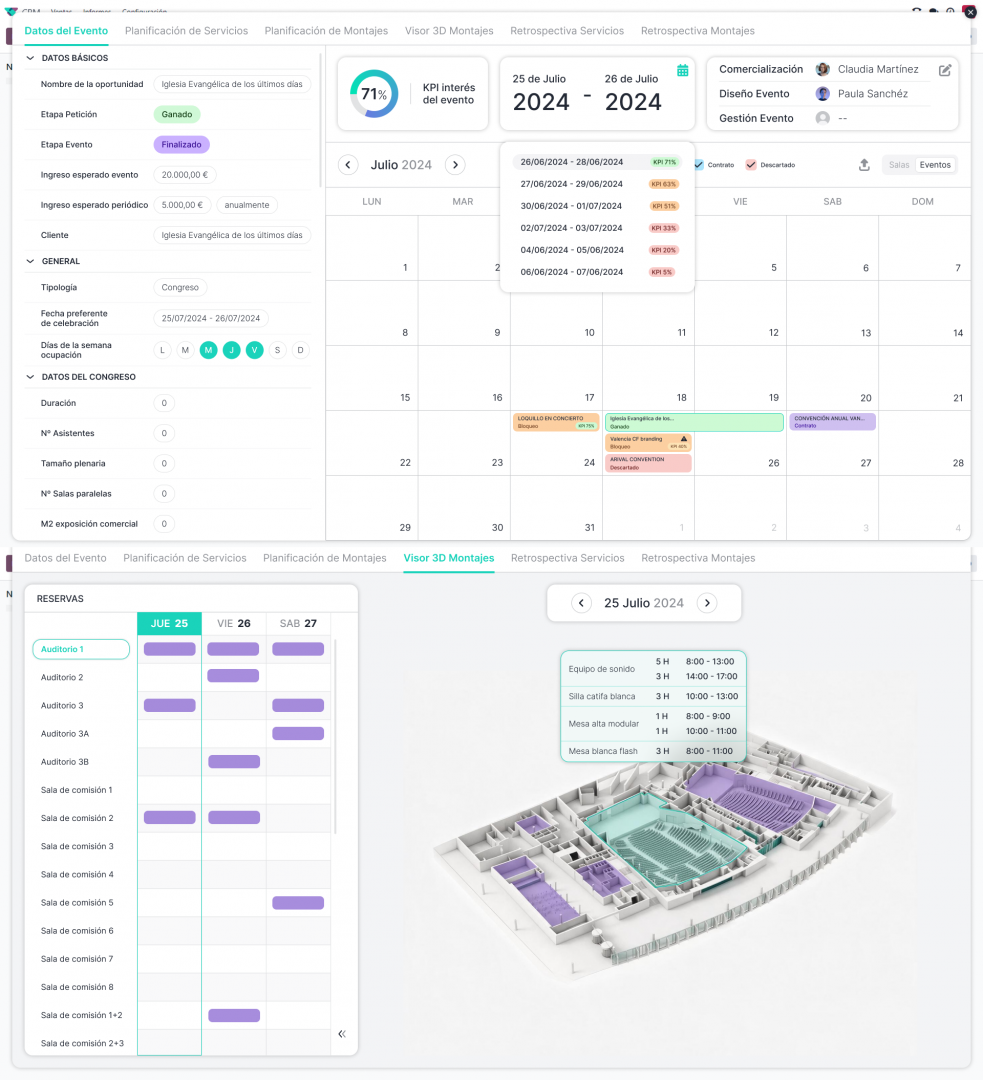This screenshot has height=1080, width=983.
Task: Open Retrospectiva Servicios tab in top panel
Action: click(567, 31)
